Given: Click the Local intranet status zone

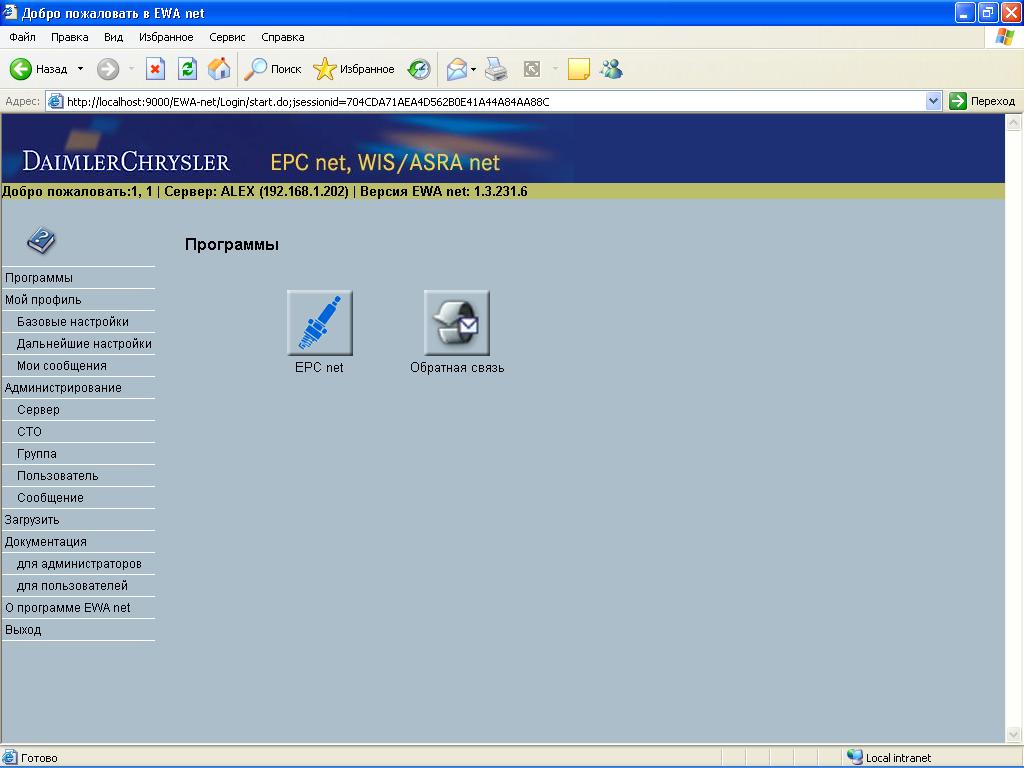Looking at the screenshot, I should click(x=889, y=758).
